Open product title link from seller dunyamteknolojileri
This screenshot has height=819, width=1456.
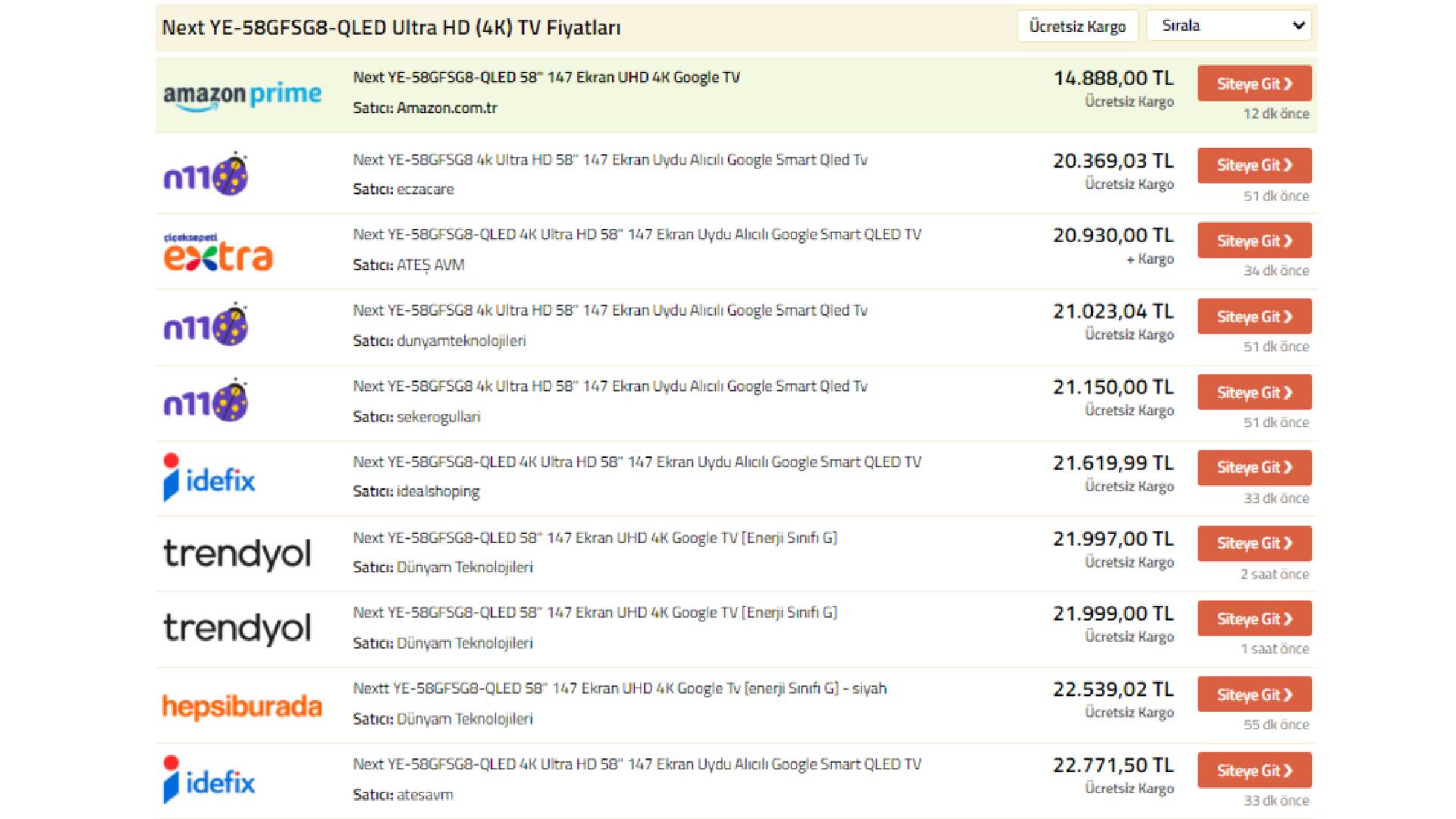(x=610, y=311)
